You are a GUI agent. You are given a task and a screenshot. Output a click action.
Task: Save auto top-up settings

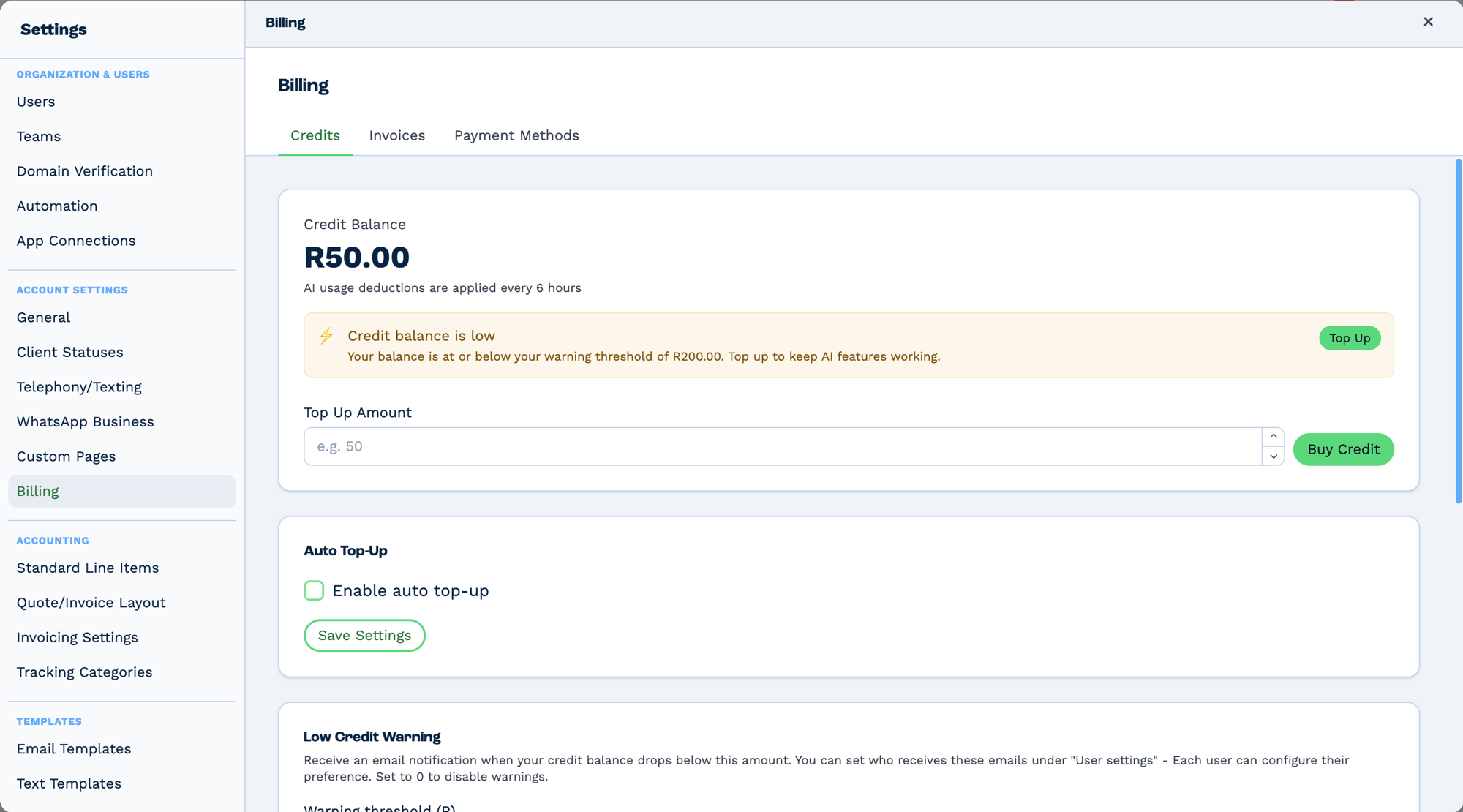coord(364,636)
